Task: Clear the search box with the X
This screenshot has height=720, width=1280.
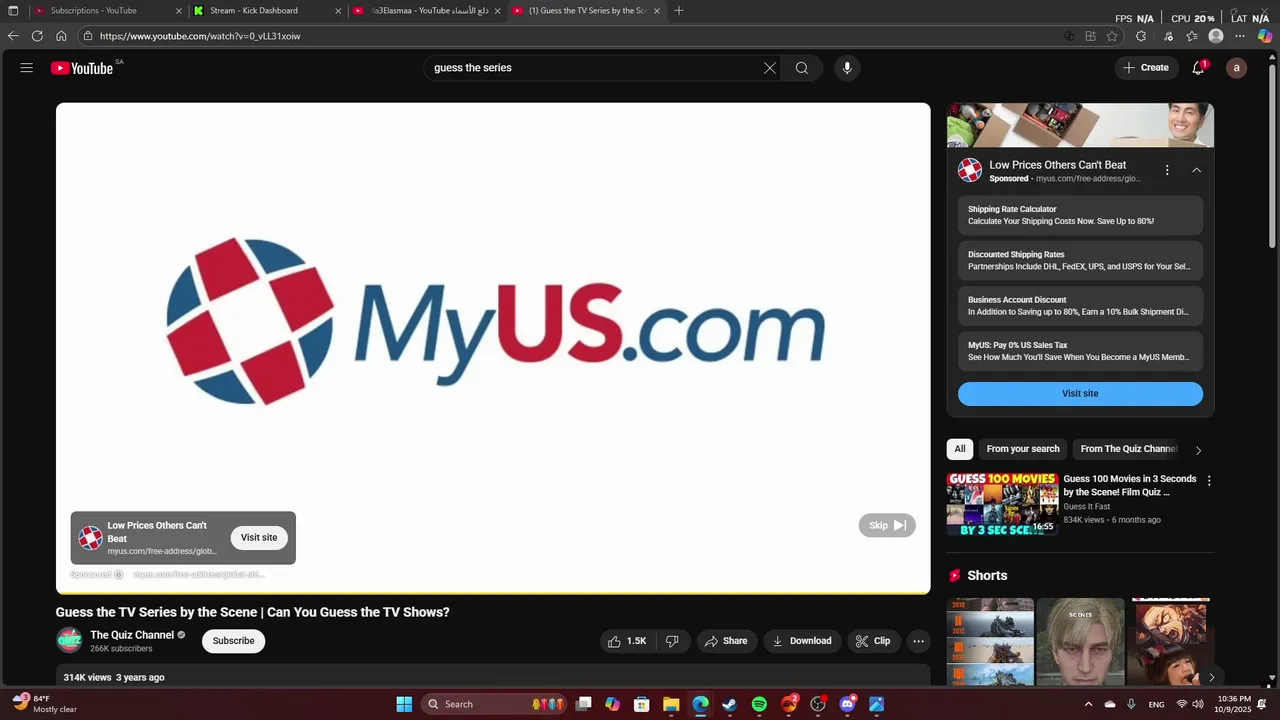Action: point(770,68)
